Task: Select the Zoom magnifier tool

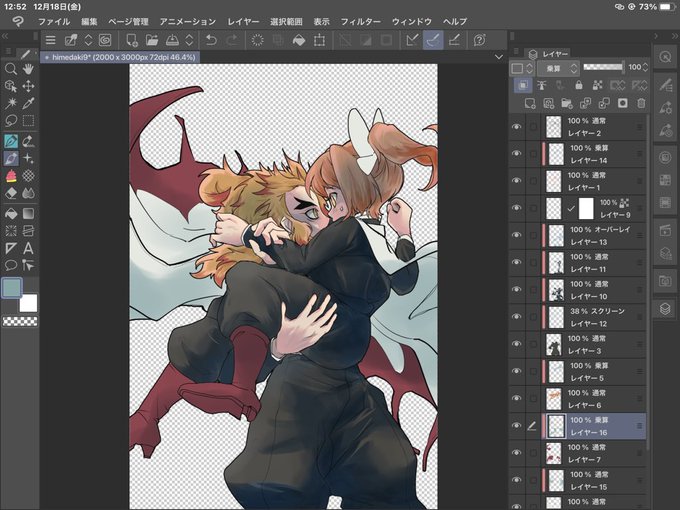Action: click(x=10, y=69)
